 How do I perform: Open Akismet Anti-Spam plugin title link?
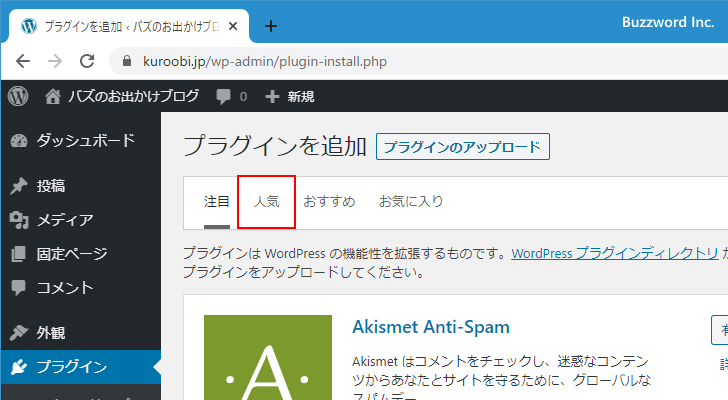point(431,327)
